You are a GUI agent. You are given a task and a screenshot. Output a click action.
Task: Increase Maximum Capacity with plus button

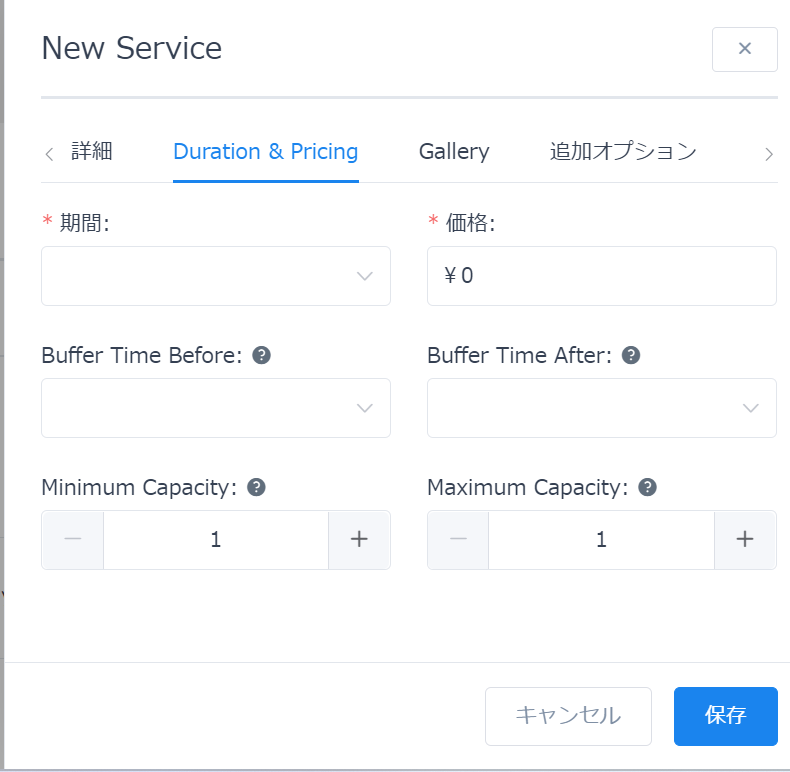point(745,540)
